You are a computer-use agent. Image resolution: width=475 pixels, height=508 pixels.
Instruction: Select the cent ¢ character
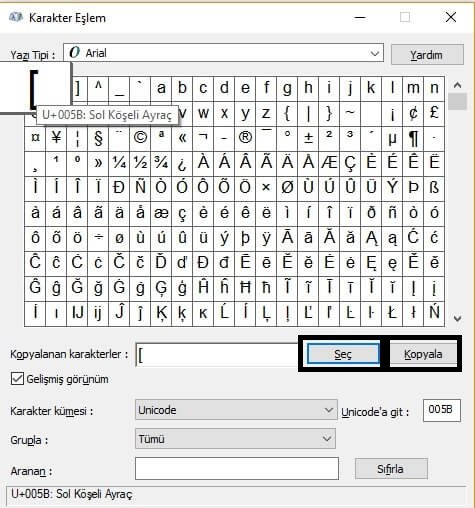[413, 113]
